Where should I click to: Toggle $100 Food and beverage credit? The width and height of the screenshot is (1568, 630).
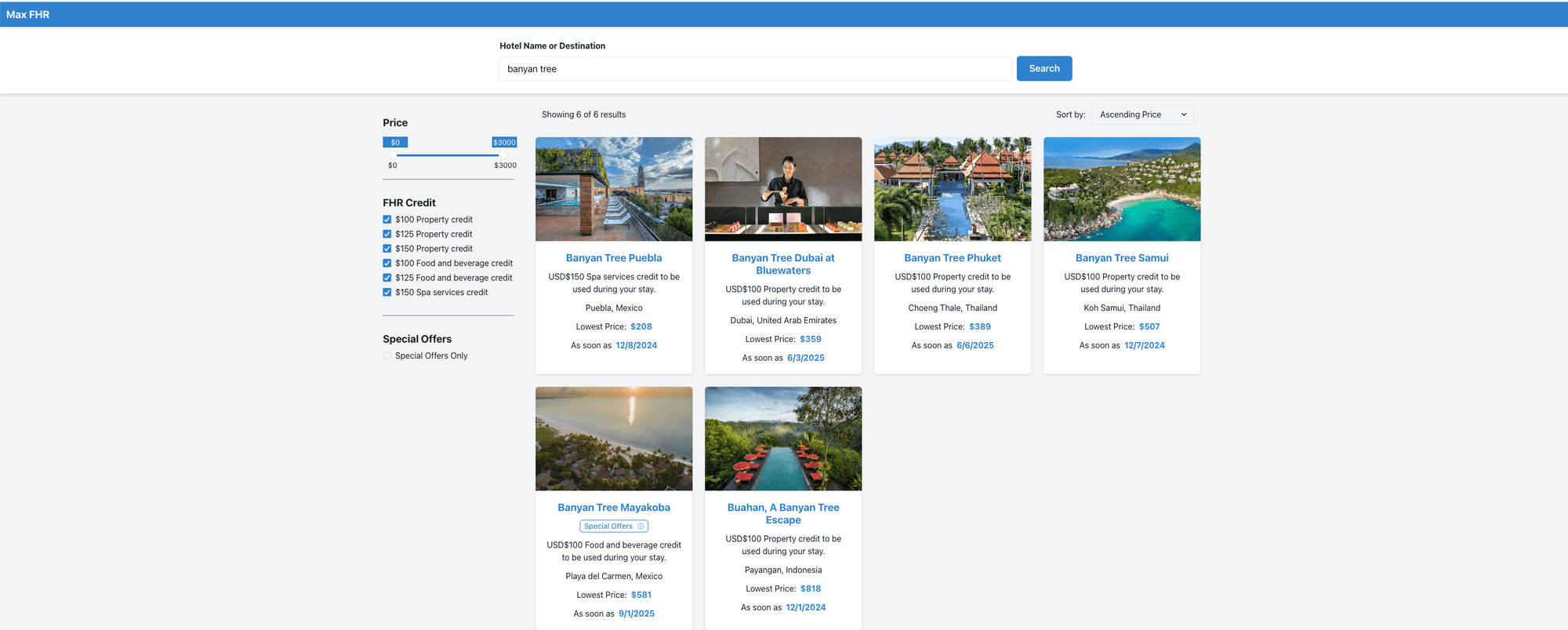[387, 263]
